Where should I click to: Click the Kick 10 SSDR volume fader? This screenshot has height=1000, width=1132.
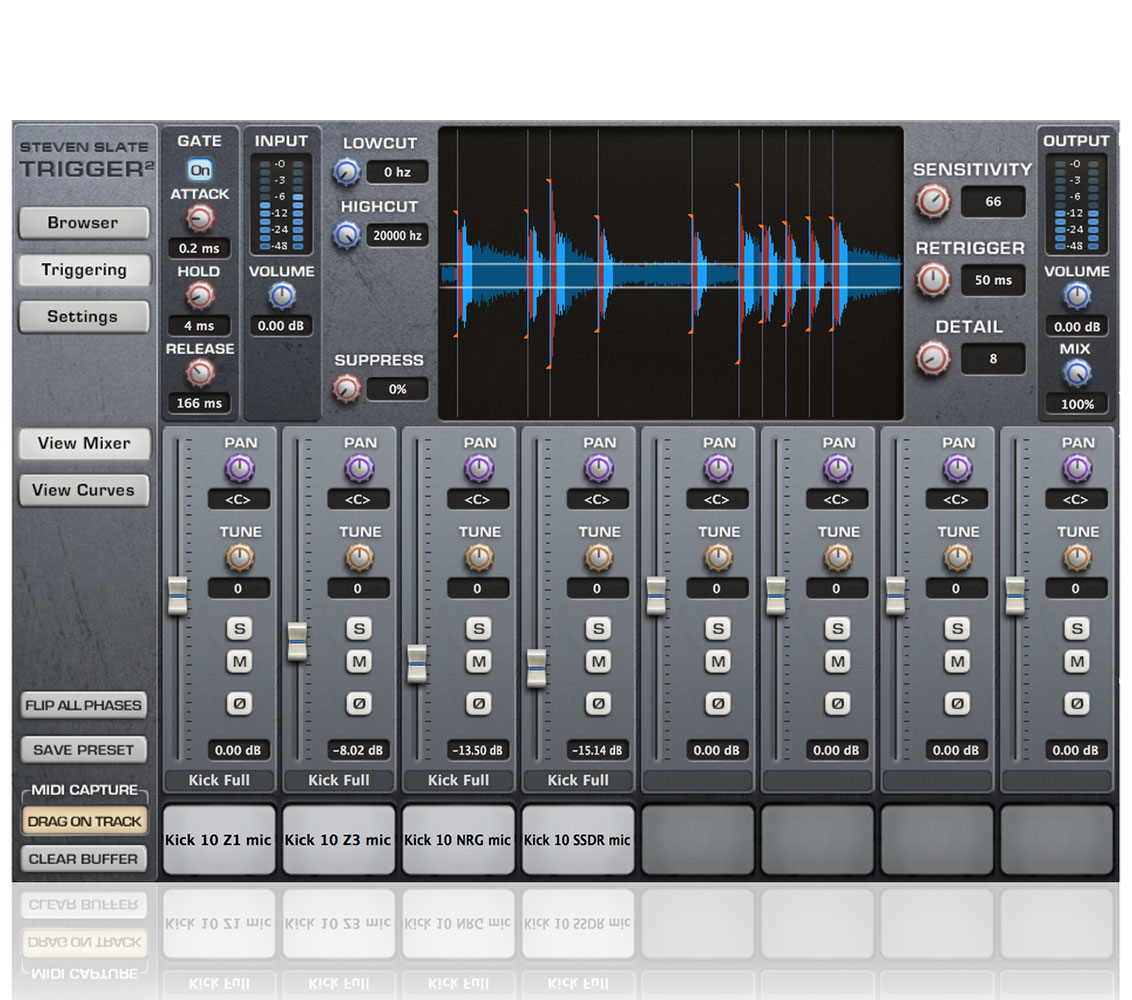(x=536, y=668)
